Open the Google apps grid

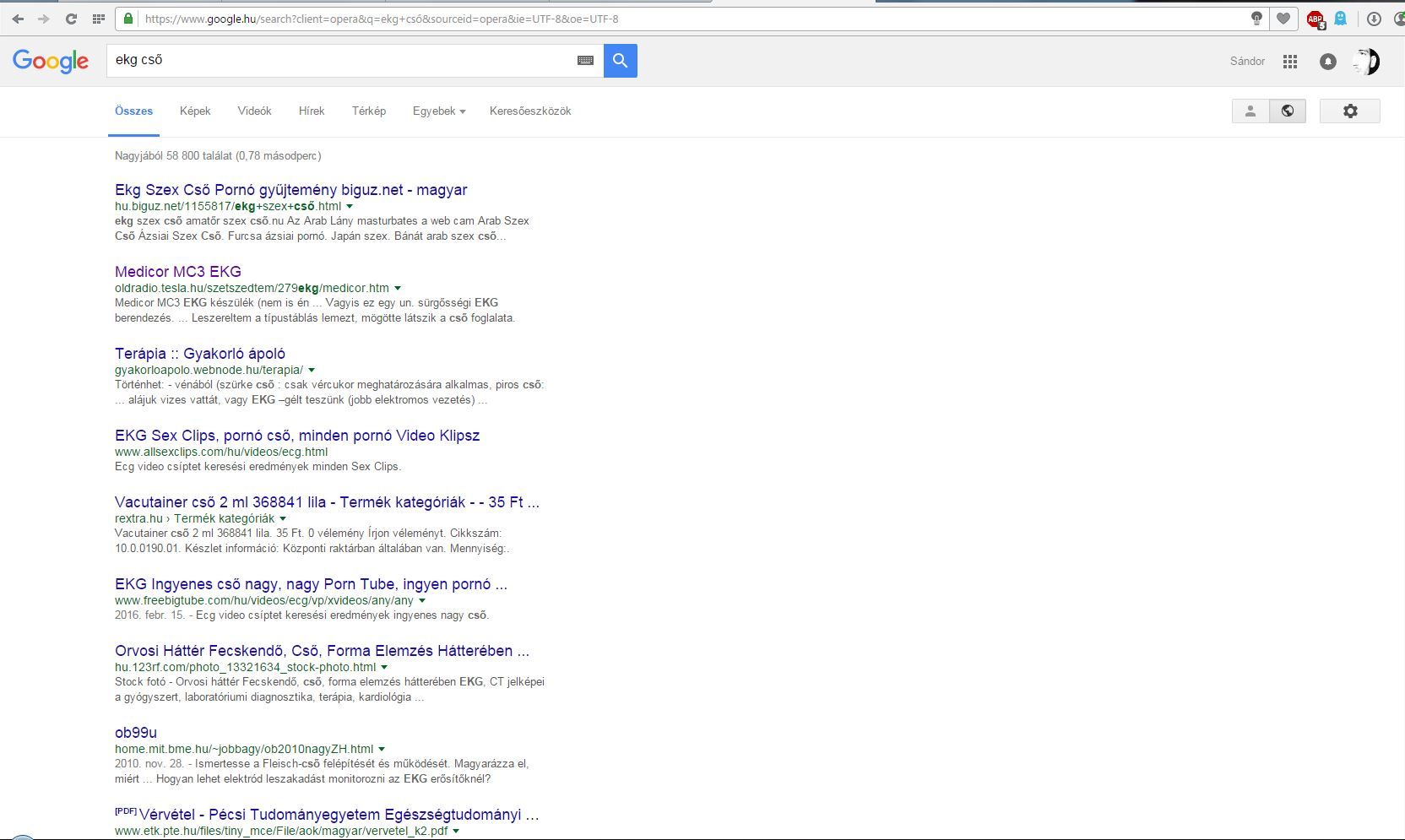pos(1289,61)
